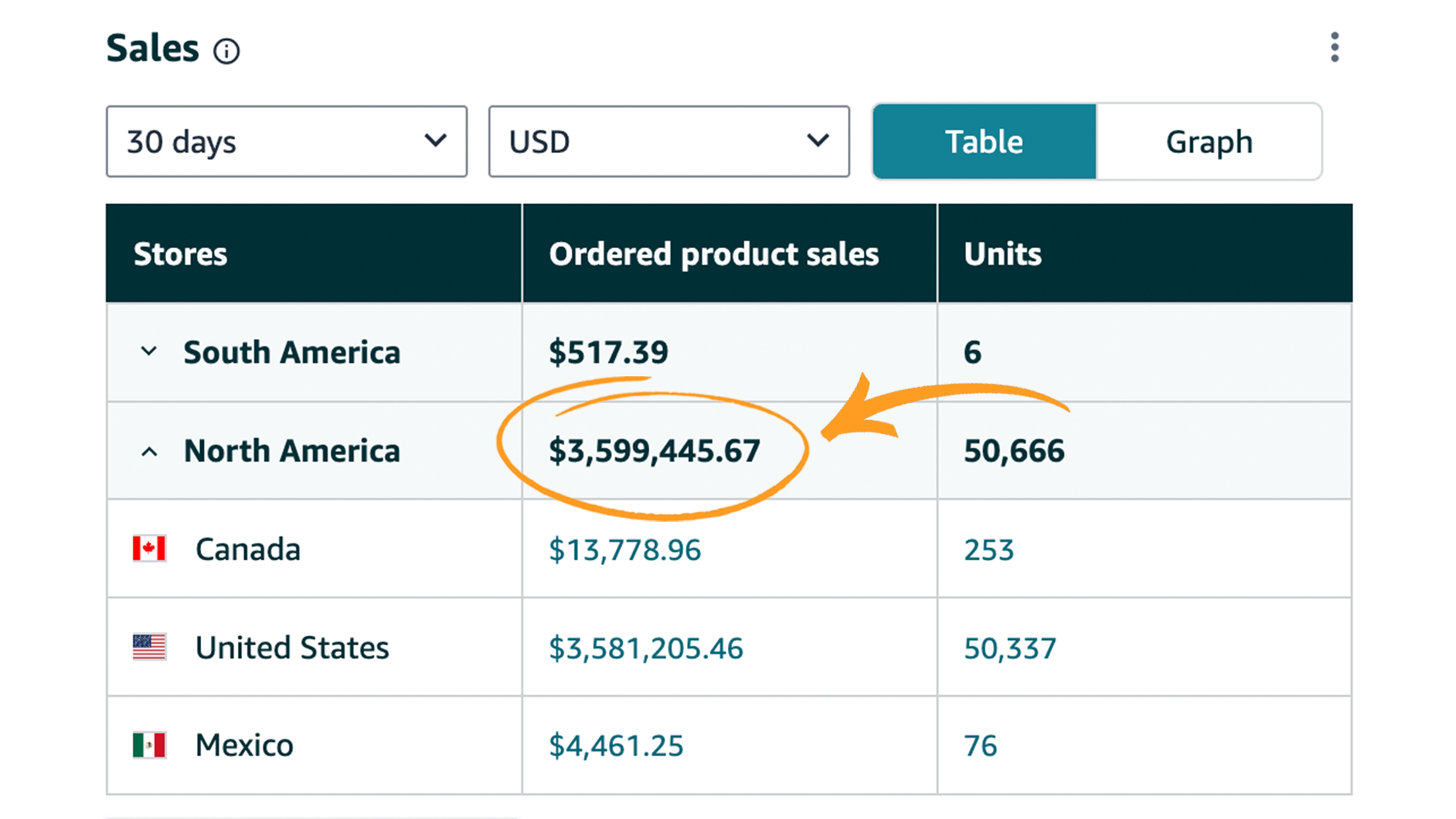Open the USD currency selector

[668, 141]
